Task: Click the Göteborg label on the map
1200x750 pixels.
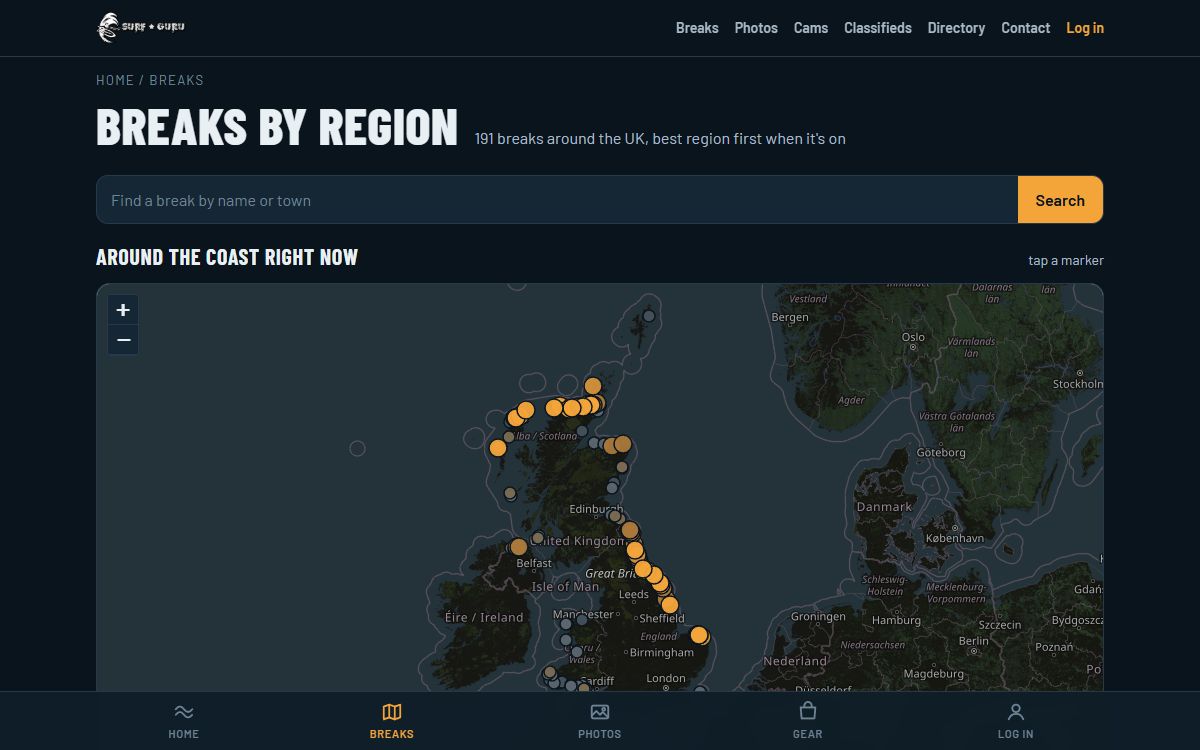Action: 941,453
